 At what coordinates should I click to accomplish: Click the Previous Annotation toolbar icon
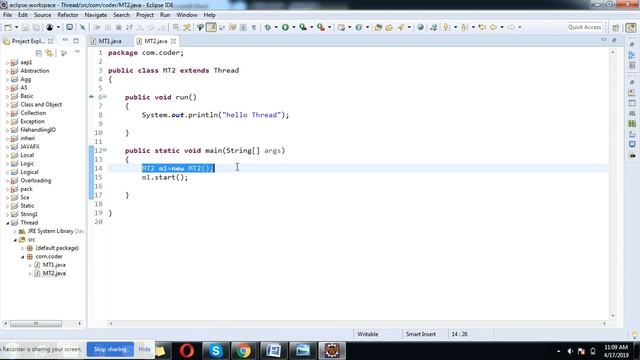click(x=464, y=27)
